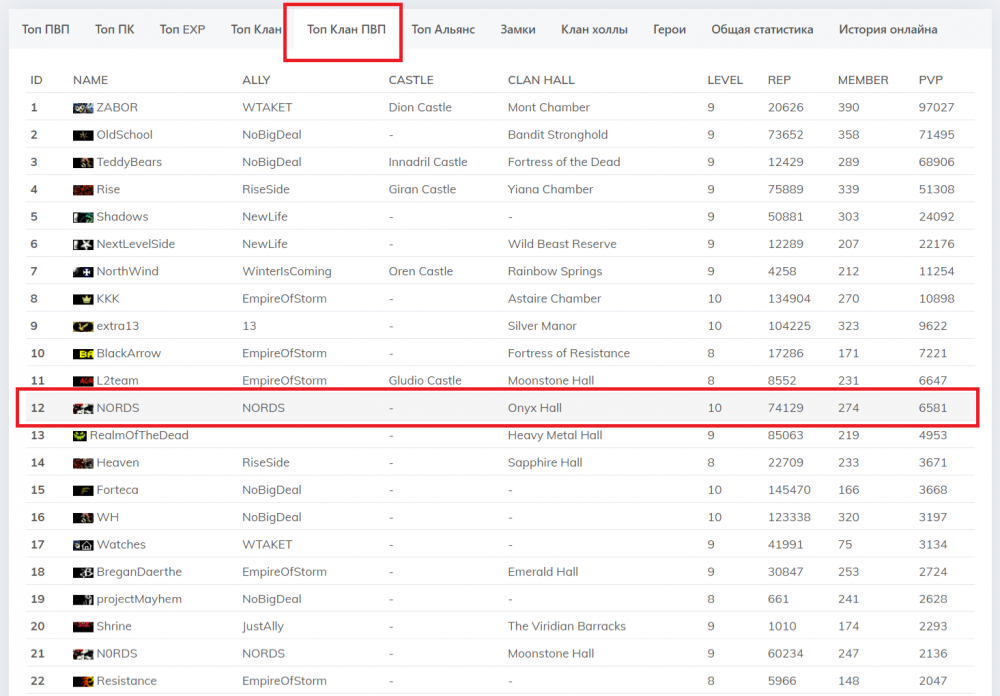
Task: Click the TeddyBears clan crest icon
Action: tap(83, 163)
